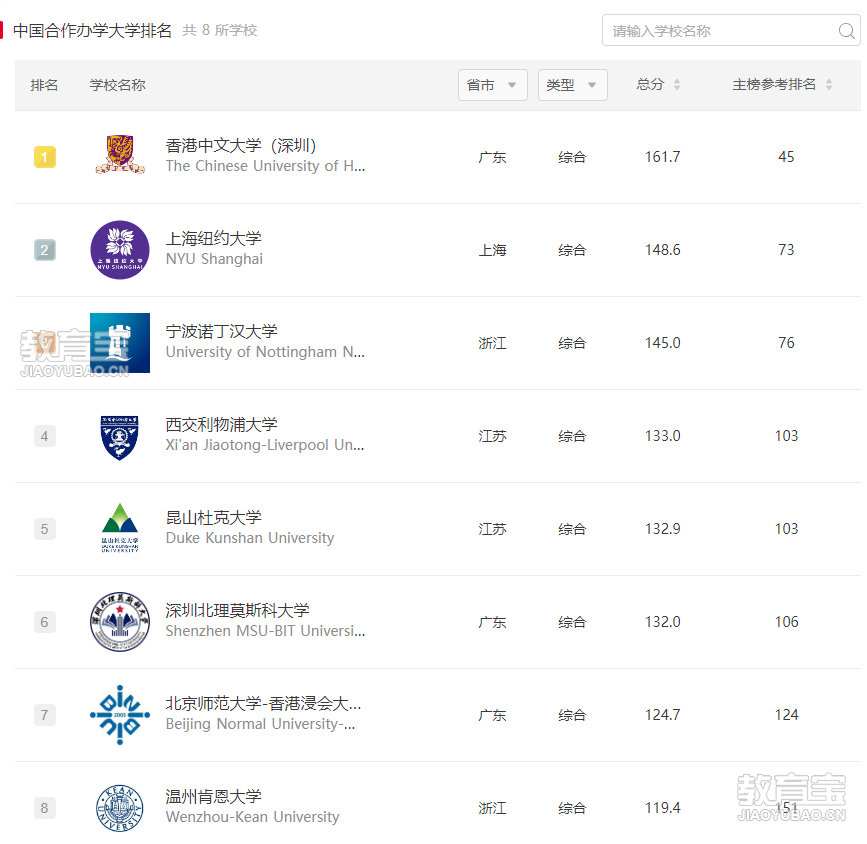Click the Nottingham Ningbo castle logo

click(x=120, y=343)
